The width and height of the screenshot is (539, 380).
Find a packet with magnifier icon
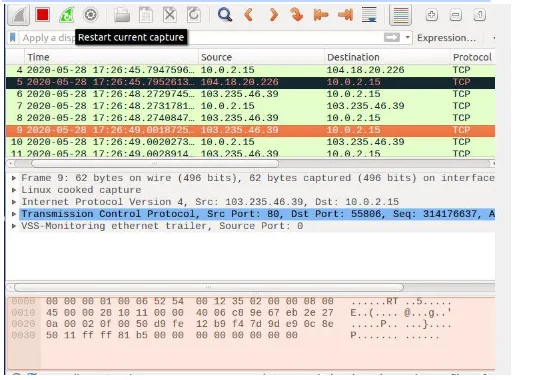point(225,15)
